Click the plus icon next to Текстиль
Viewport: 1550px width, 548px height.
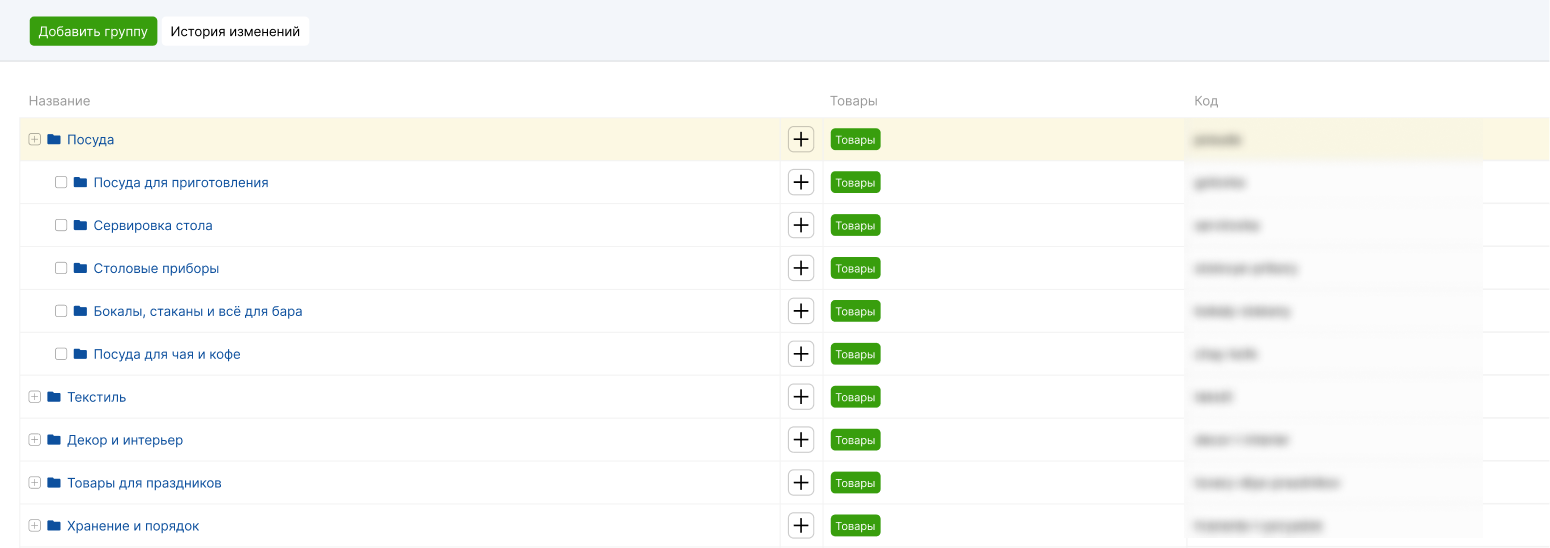[x=801, y=397]
